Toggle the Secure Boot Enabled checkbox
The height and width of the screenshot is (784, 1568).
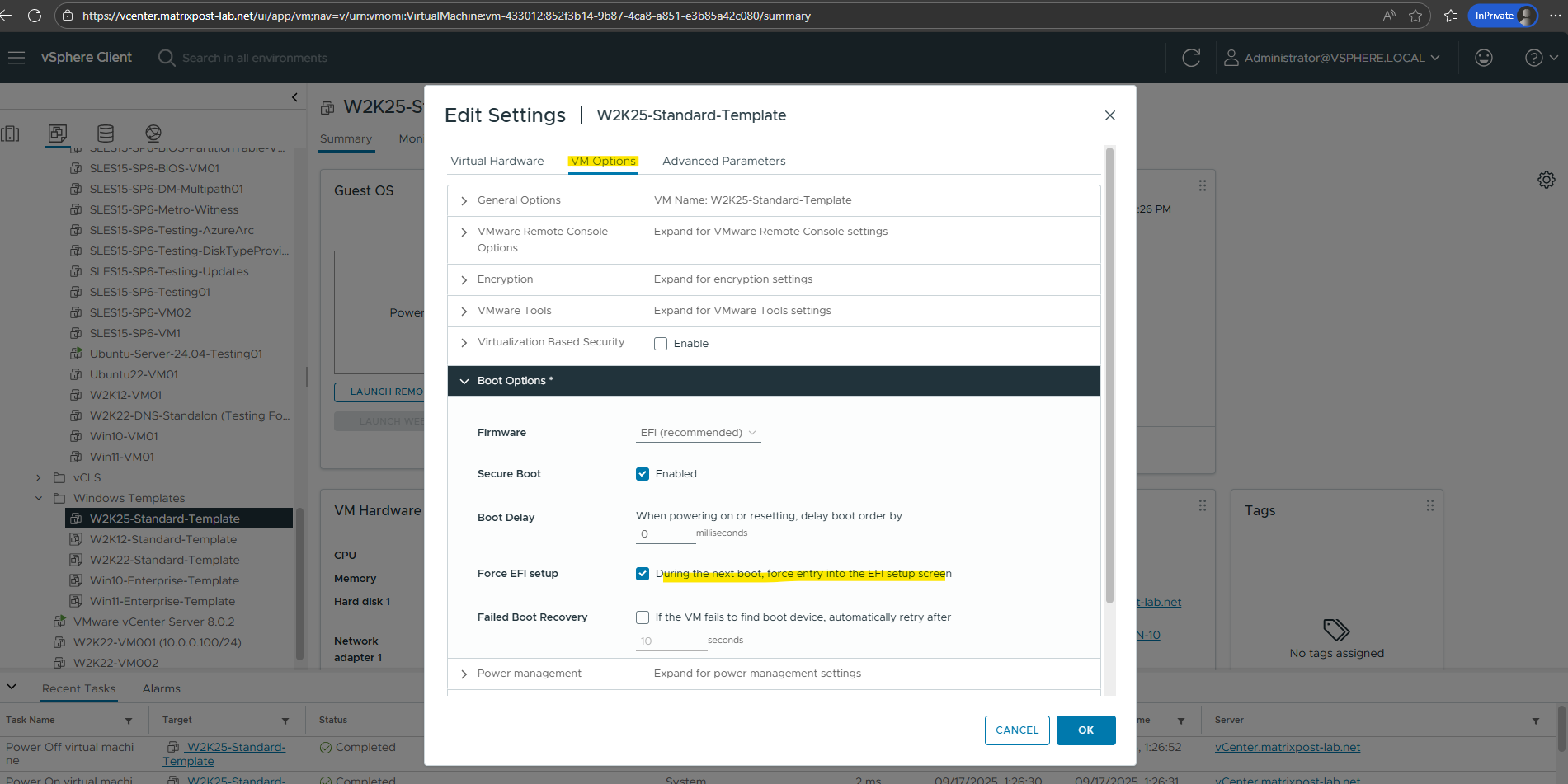pyautogui.click(x=643, y=474)
